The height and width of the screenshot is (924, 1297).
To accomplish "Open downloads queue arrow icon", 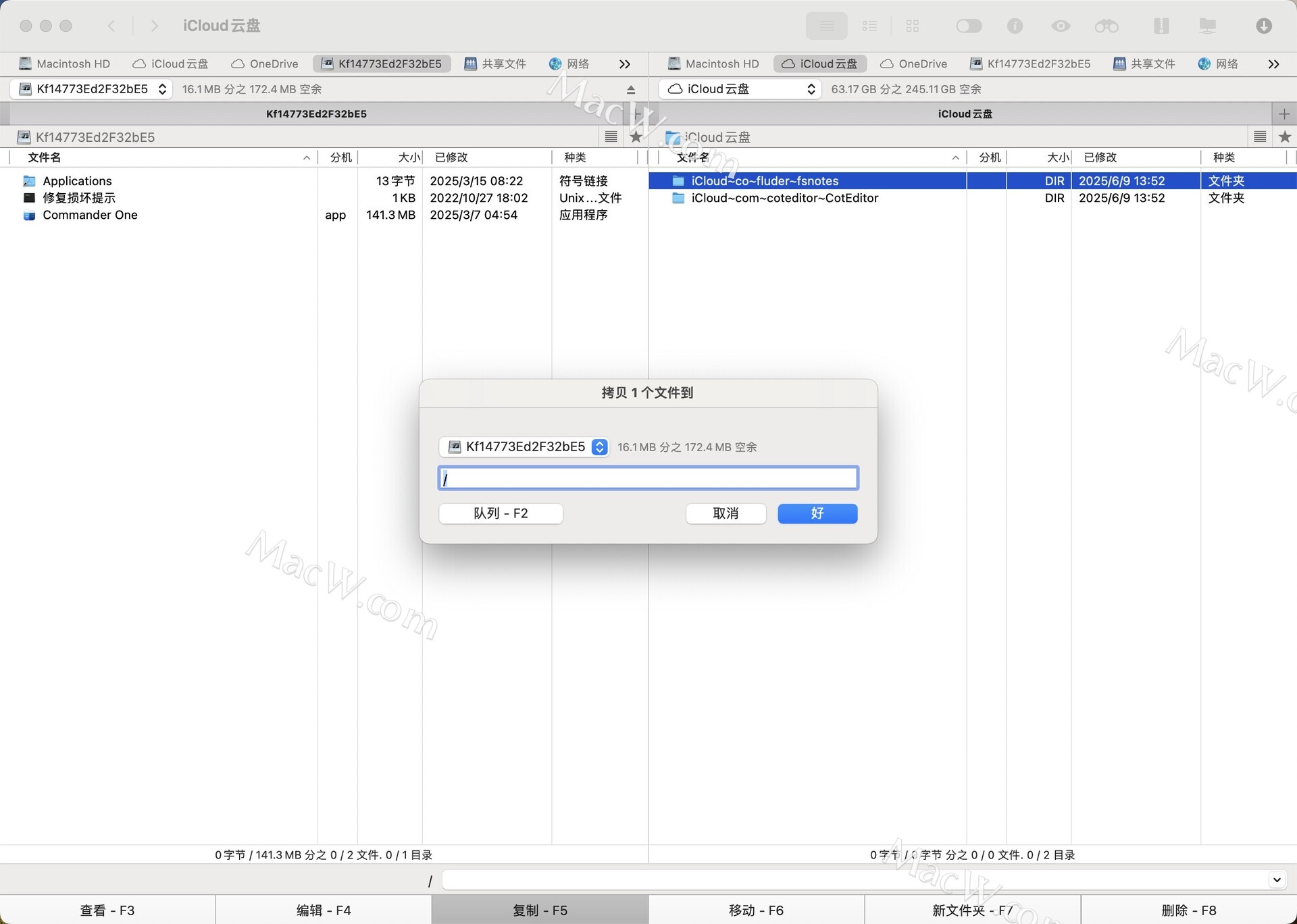I will 1264,26.
